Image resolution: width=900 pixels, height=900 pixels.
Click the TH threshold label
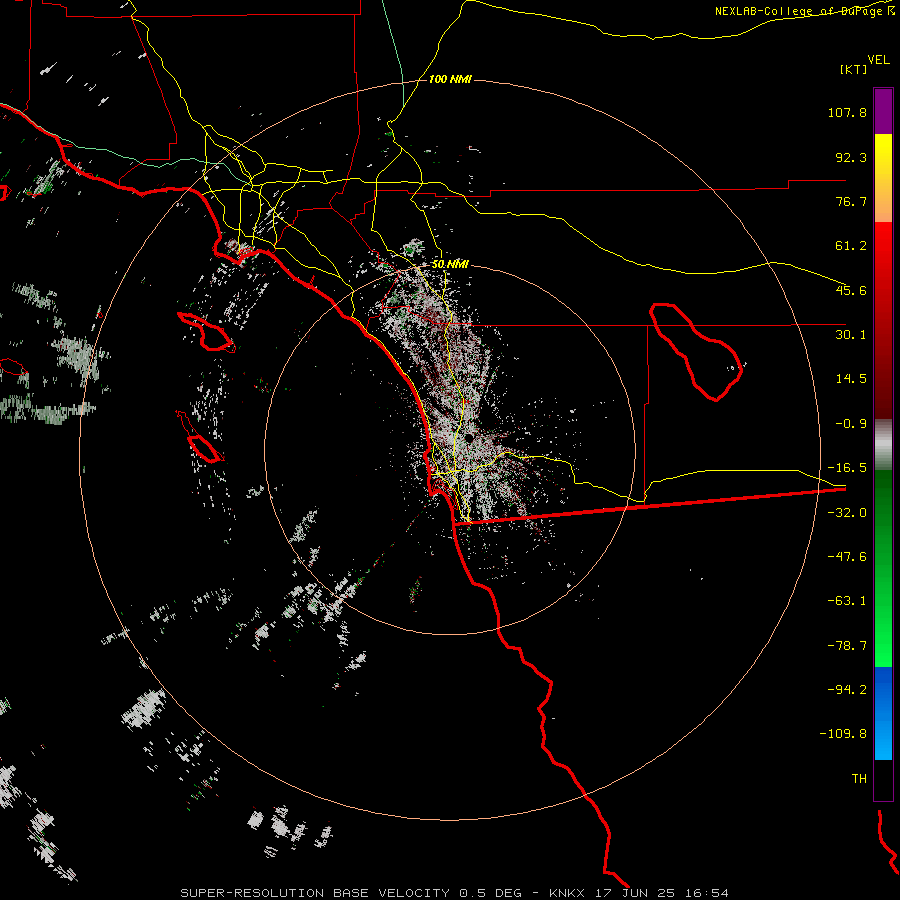[859, 778]
